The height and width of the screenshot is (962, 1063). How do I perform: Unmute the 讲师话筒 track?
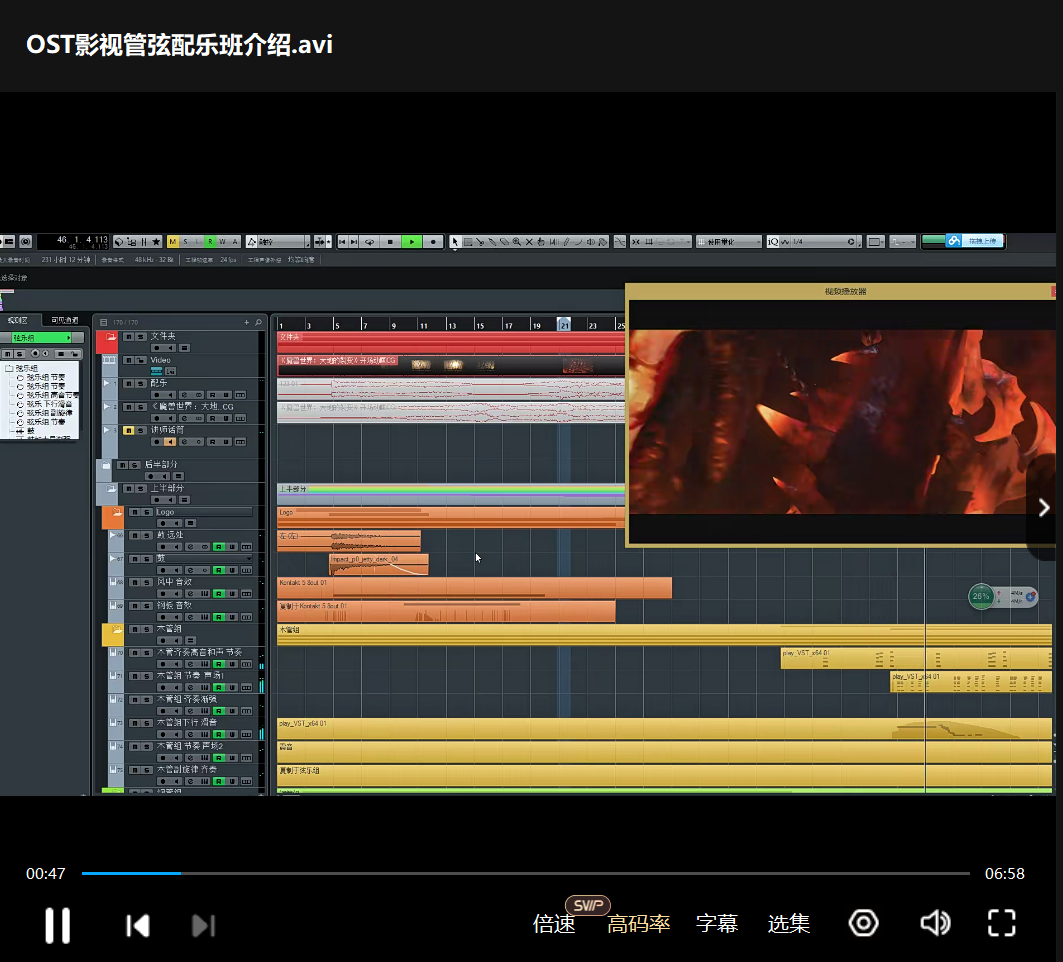tap(128, 430)
